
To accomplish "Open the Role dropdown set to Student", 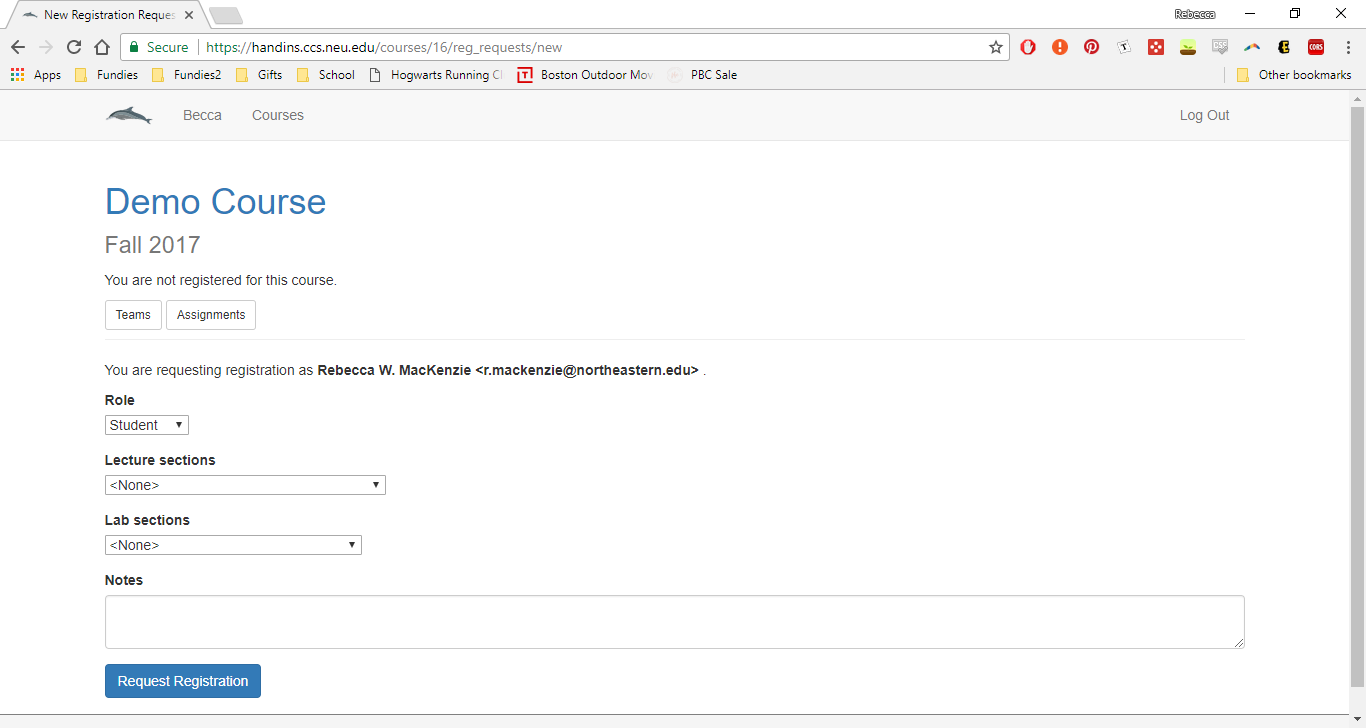I will (x=146, y=425).
